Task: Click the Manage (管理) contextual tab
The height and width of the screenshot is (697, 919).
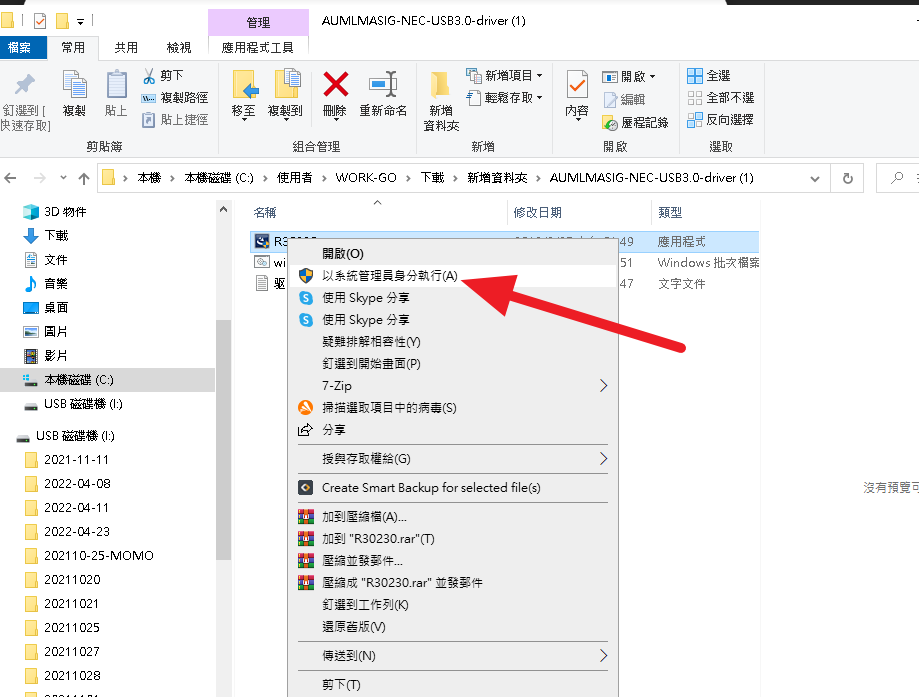Action: click(x=258, y=22)
